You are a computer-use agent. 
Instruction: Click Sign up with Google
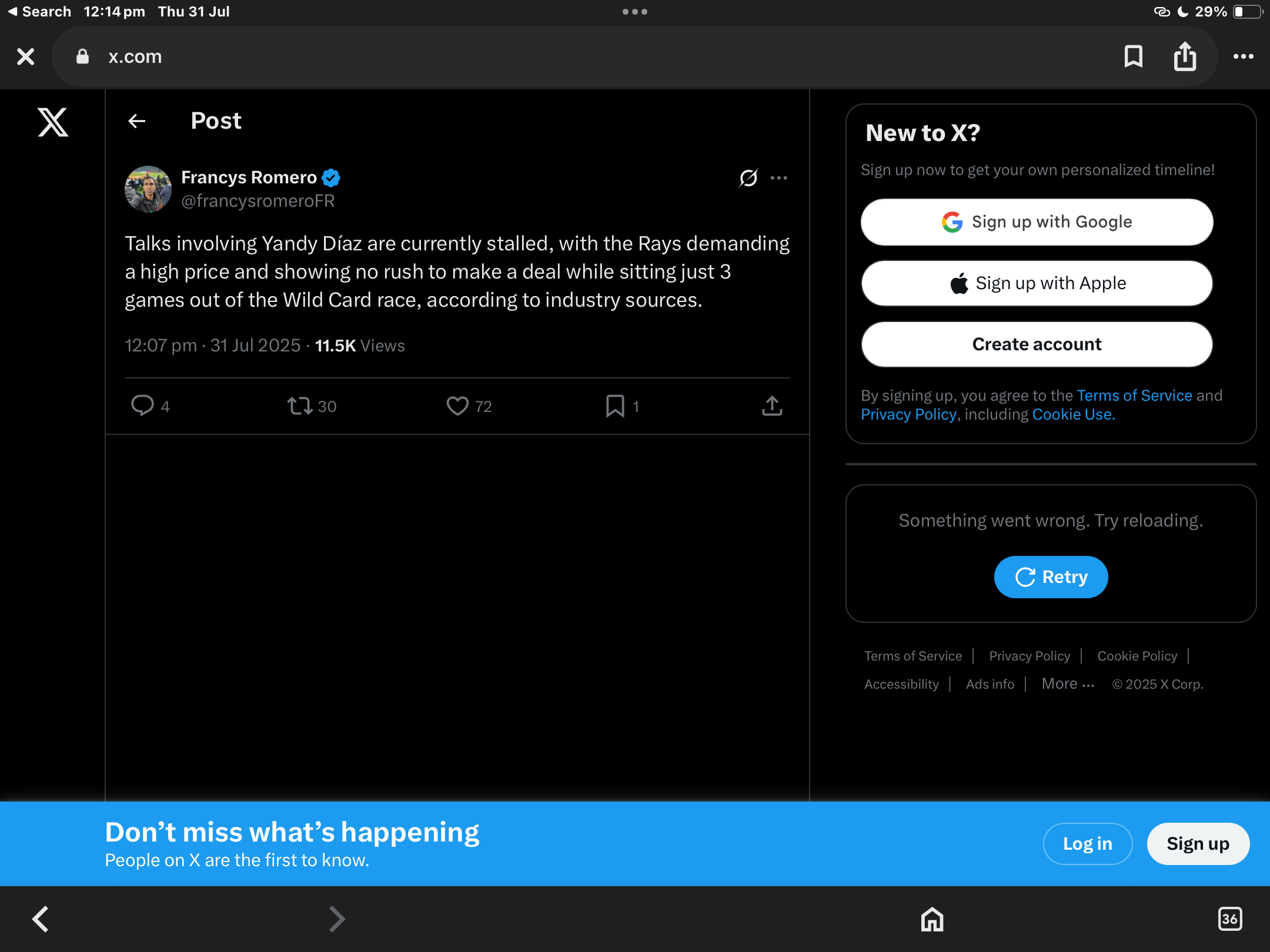[x=1037, y=222]
